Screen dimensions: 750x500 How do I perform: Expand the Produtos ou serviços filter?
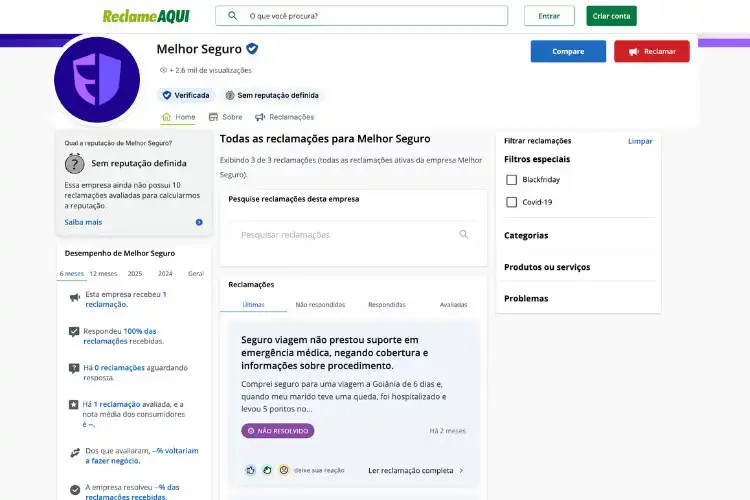tap(578, 267)
